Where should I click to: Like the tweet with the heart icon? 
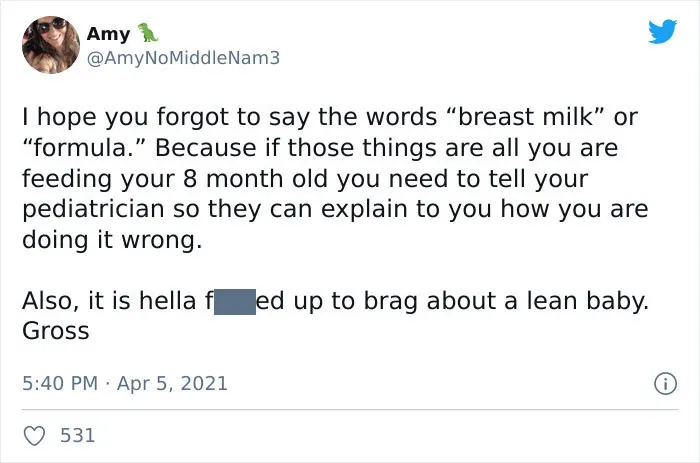pos(34,436)
